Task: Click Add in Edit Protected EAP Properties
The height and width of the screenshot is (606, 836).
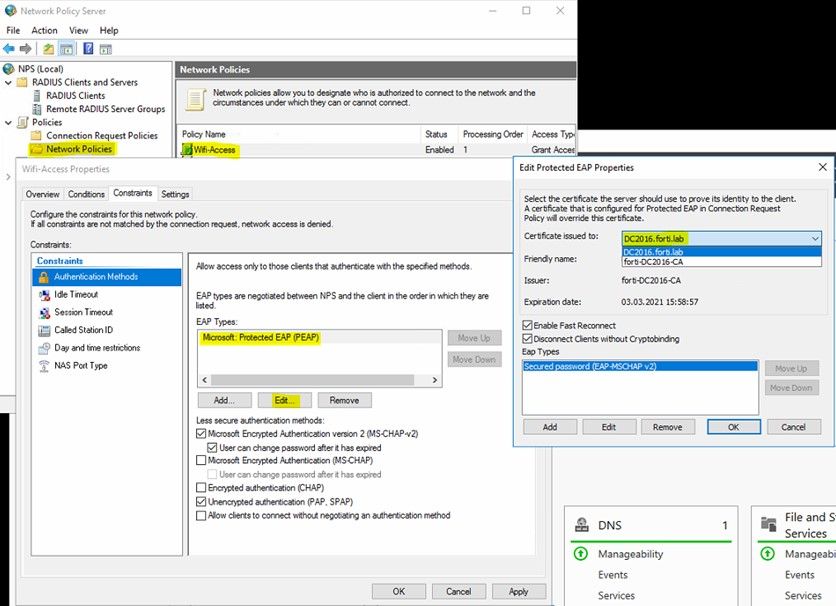Action: [550, 427]
